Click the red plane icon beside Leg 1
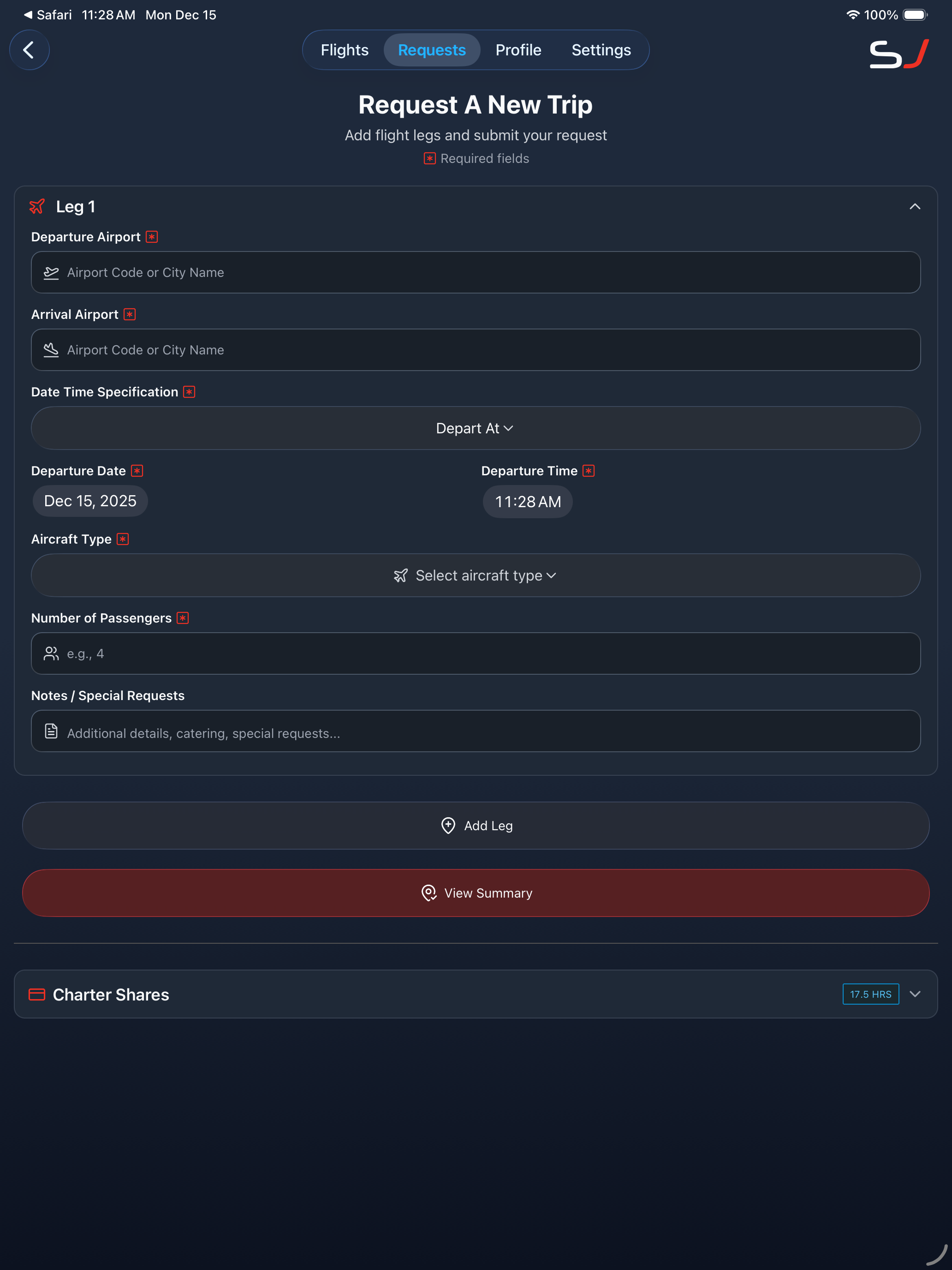This screenshot has width=952, height=1270. tap(37, 206)
